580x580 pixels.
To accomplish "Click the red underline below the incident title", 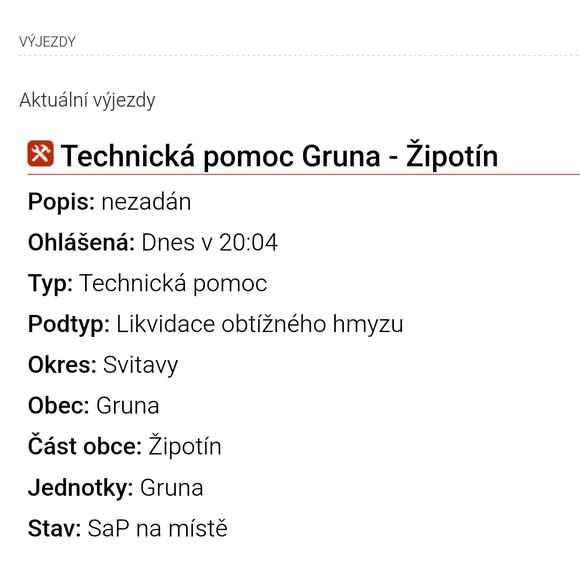I will (x=304, y=174).
